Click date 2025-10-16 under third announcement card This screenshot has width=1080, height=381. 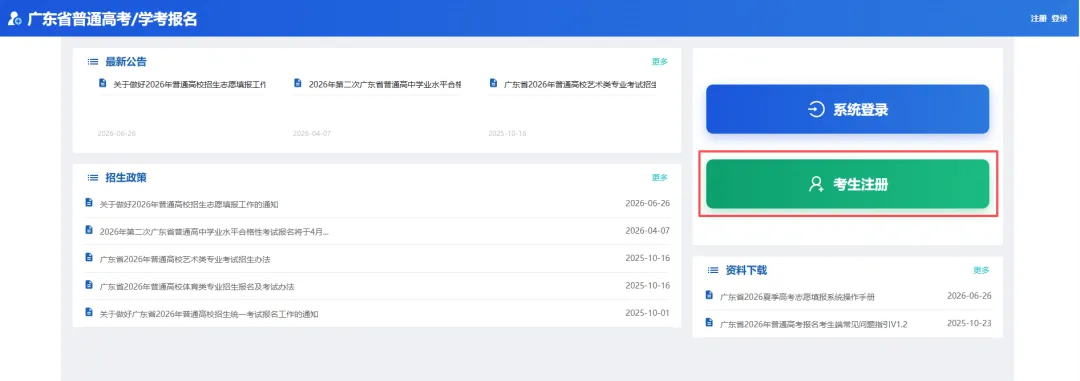pyautogui.click(x=507, y=133)
